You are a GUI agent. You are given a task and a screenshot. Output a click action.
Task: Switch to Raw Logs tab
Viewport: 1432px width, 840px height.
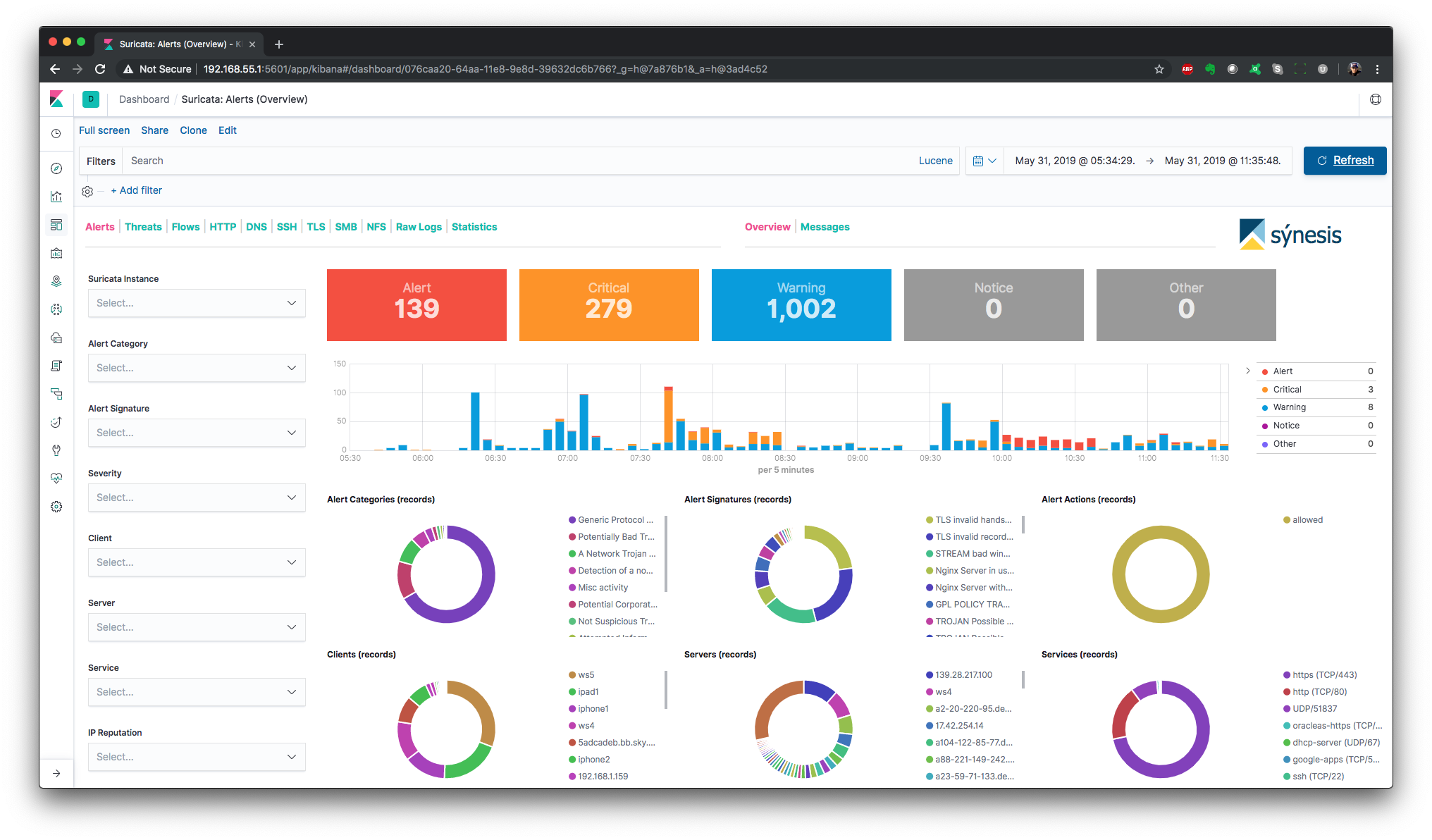point(419,227)
